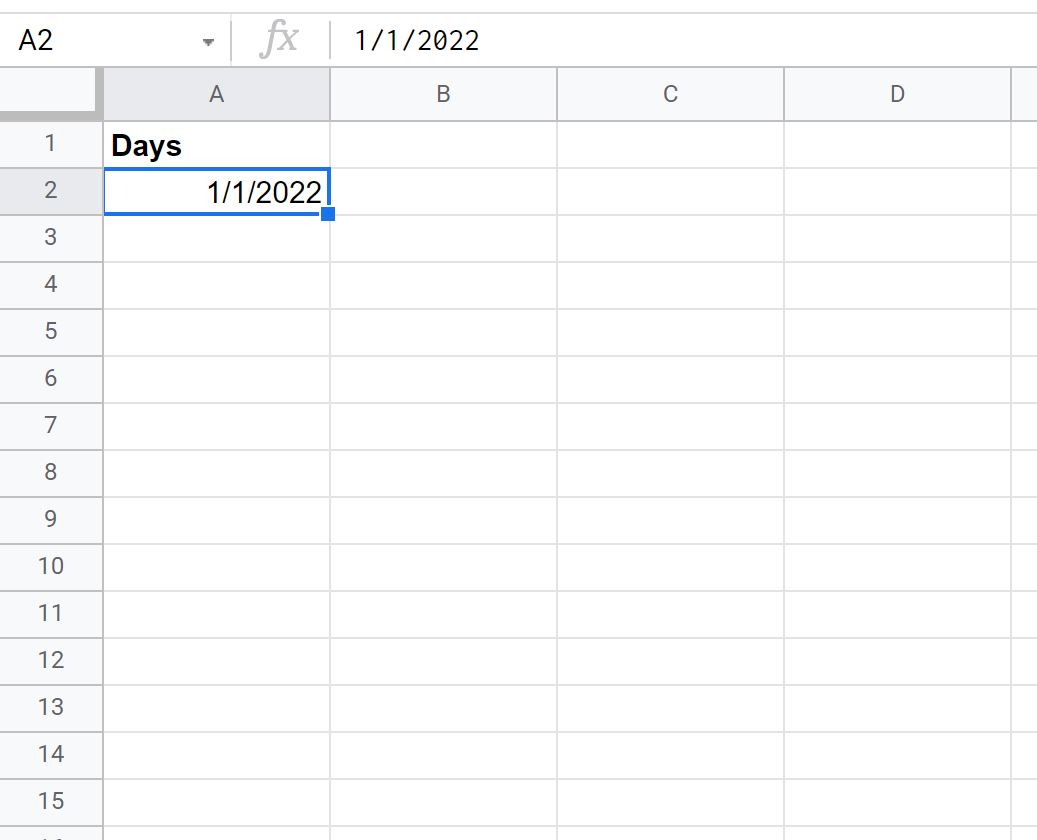
Task: Click the Days header cell A1
Action: point(217,144)
